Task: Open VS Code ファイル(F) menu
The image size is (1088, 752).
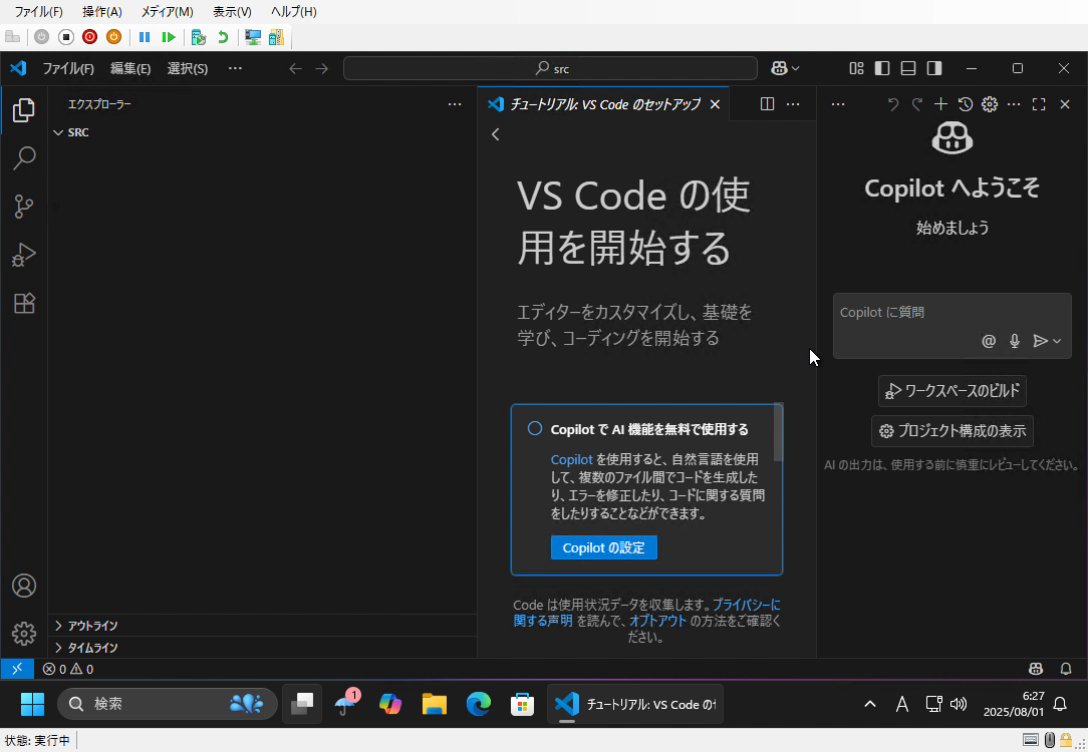Action: tap(68, 68)
